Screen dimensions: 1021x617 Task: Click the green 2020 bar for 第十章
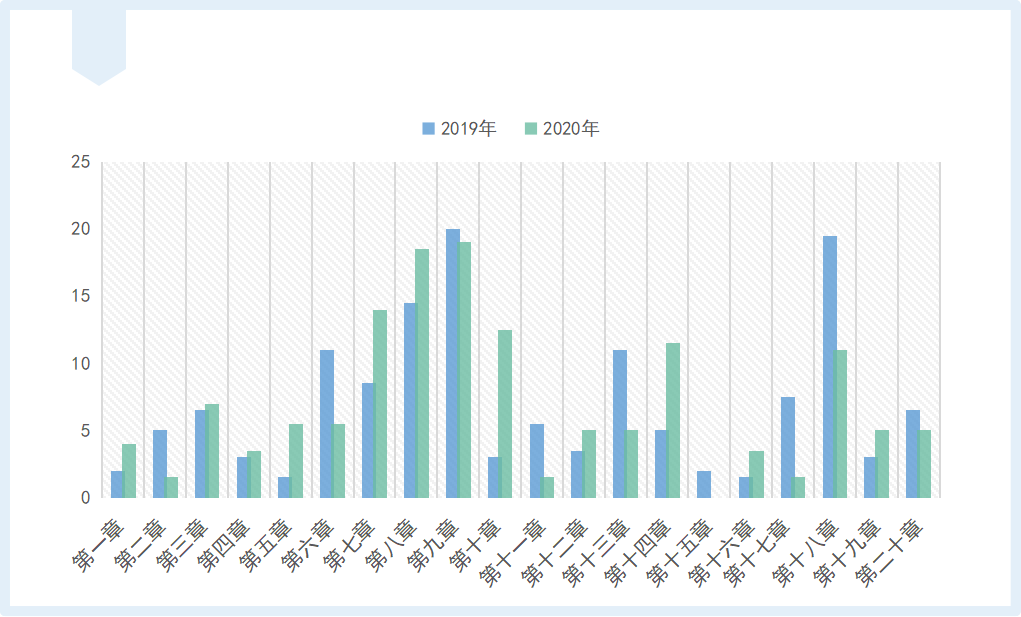click(x=505, y=413)
